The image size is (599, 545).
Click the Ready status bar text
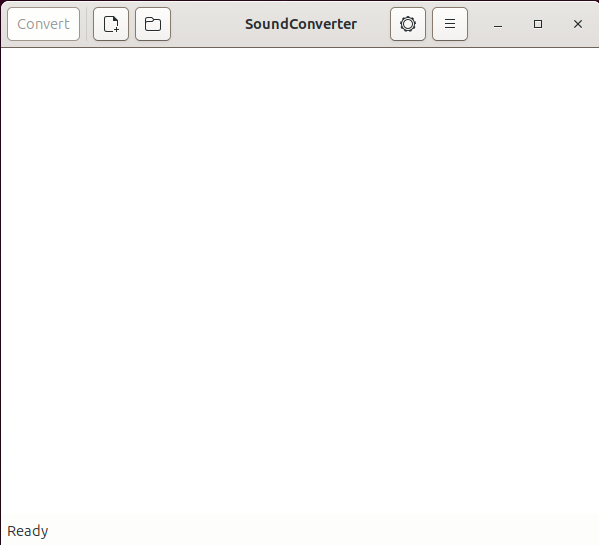click(x=28, y=531)
